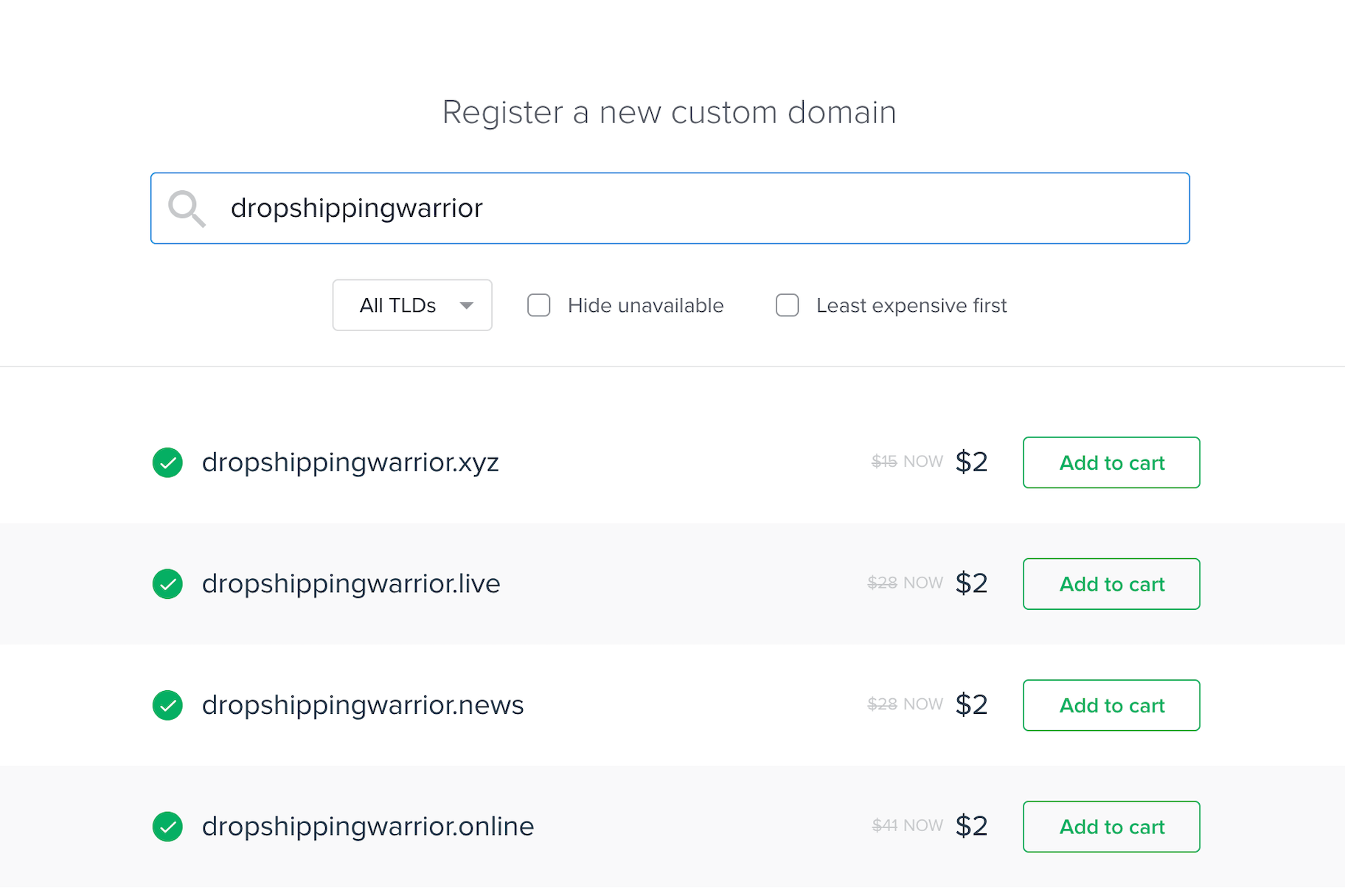Click green checkmark beside dropshippingwarrior.news
Viewport: 1345px width, 896px height.
[x=167, y=705]
